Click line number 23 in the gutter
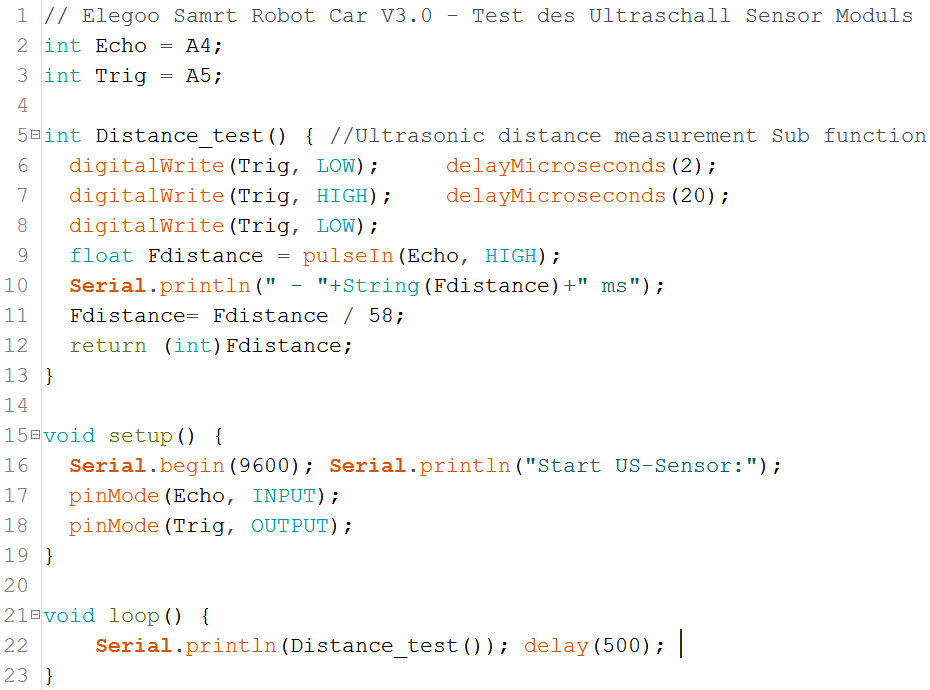This screenshot has height=690, width=930. tap(16, 676)
